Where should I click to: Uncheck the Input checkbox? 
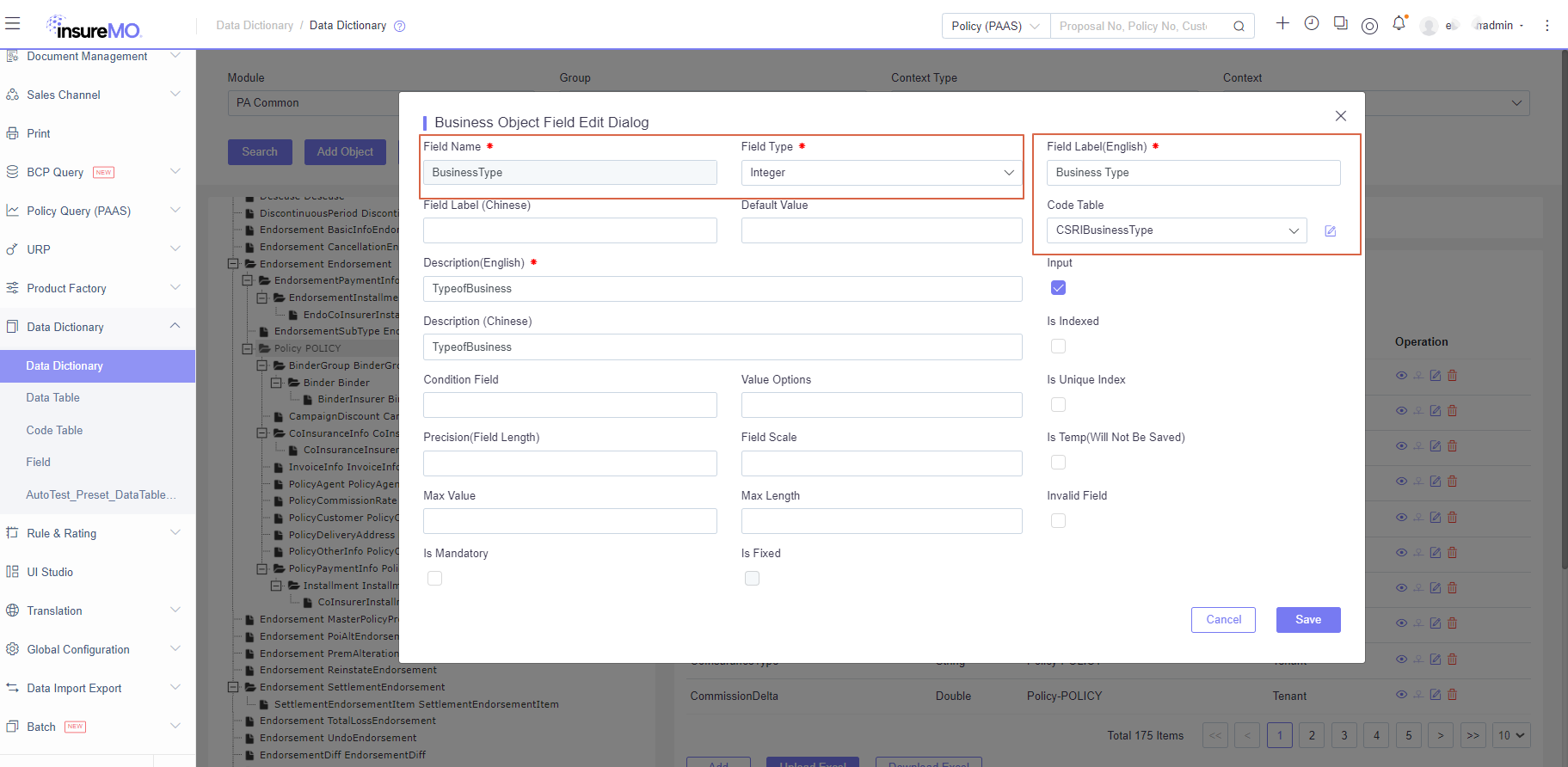point(1058,288)
